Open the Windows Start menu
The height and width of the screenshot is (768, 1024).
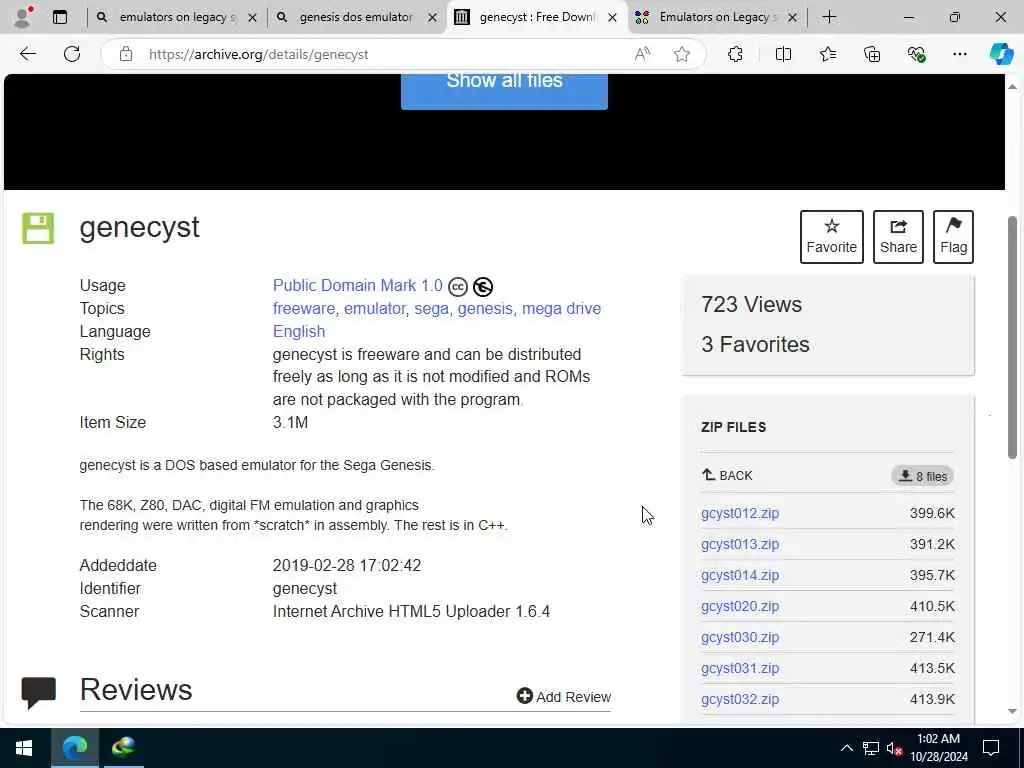coord(24,748)
